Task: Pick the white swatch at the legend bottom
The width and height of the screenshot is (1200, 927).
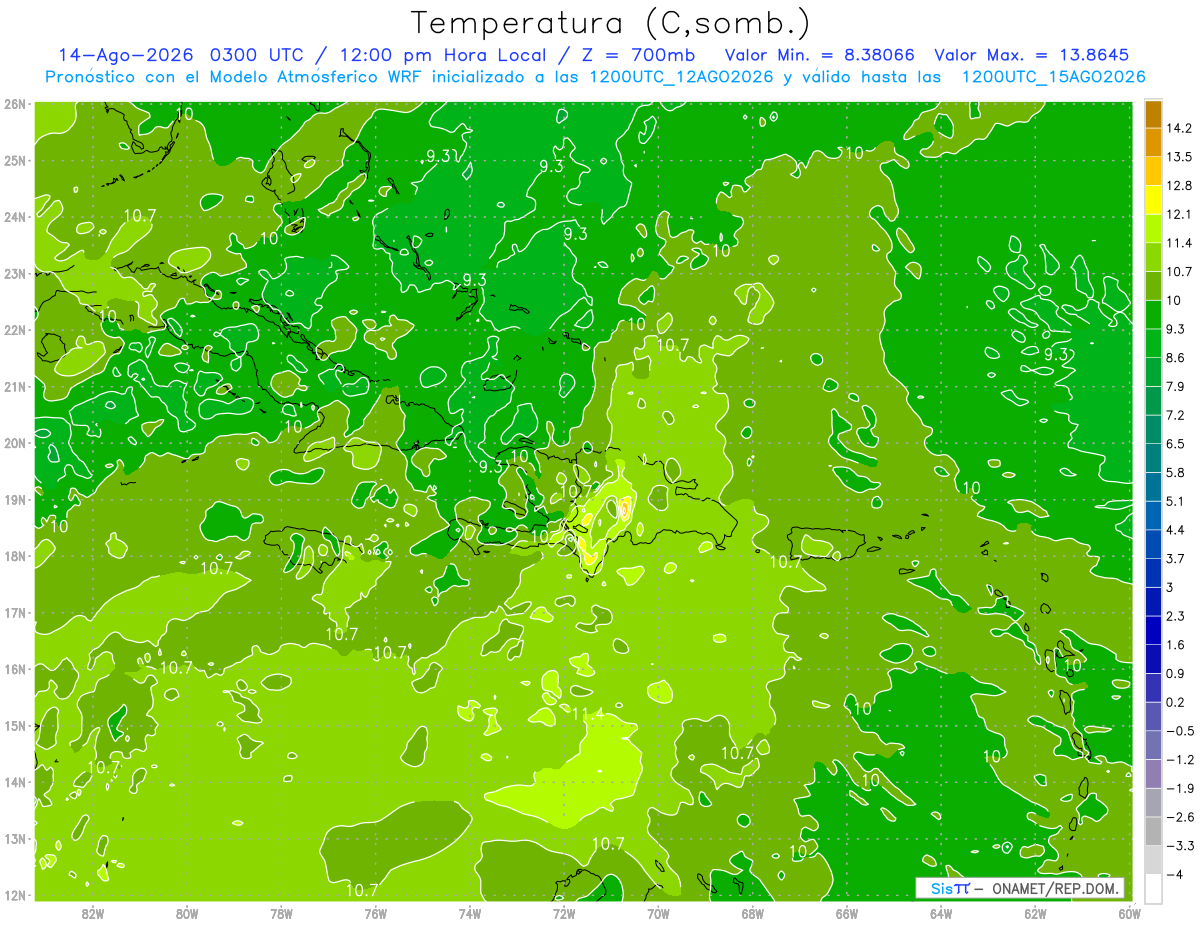Action: point(1153,889)
